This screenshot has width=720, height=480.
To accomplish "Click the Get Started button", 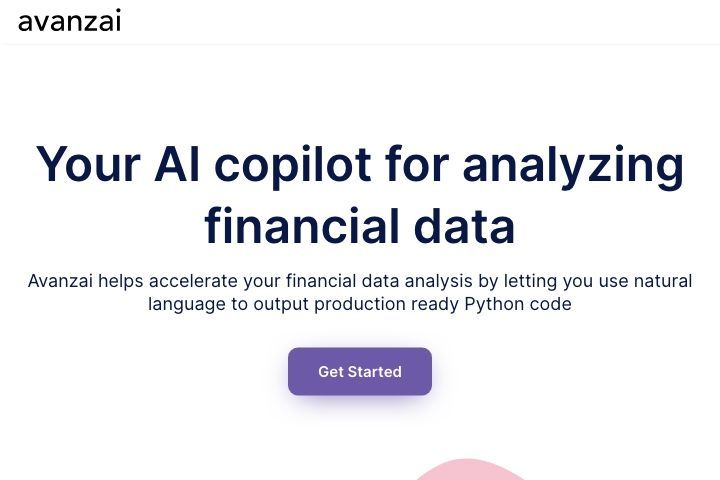I will click(x=360, y=371).
